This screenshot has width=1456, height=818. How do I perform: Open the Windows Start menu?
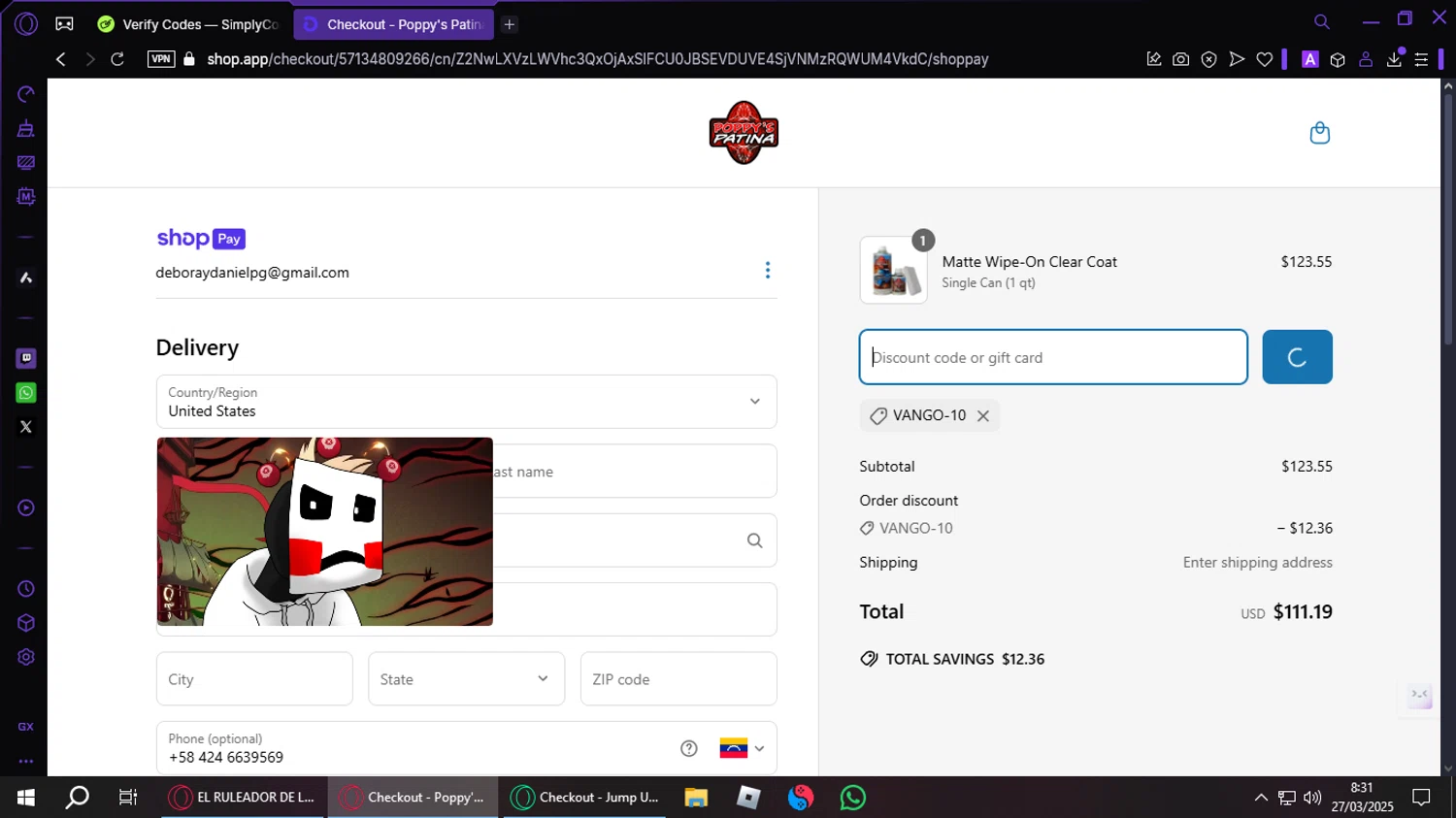26,798
